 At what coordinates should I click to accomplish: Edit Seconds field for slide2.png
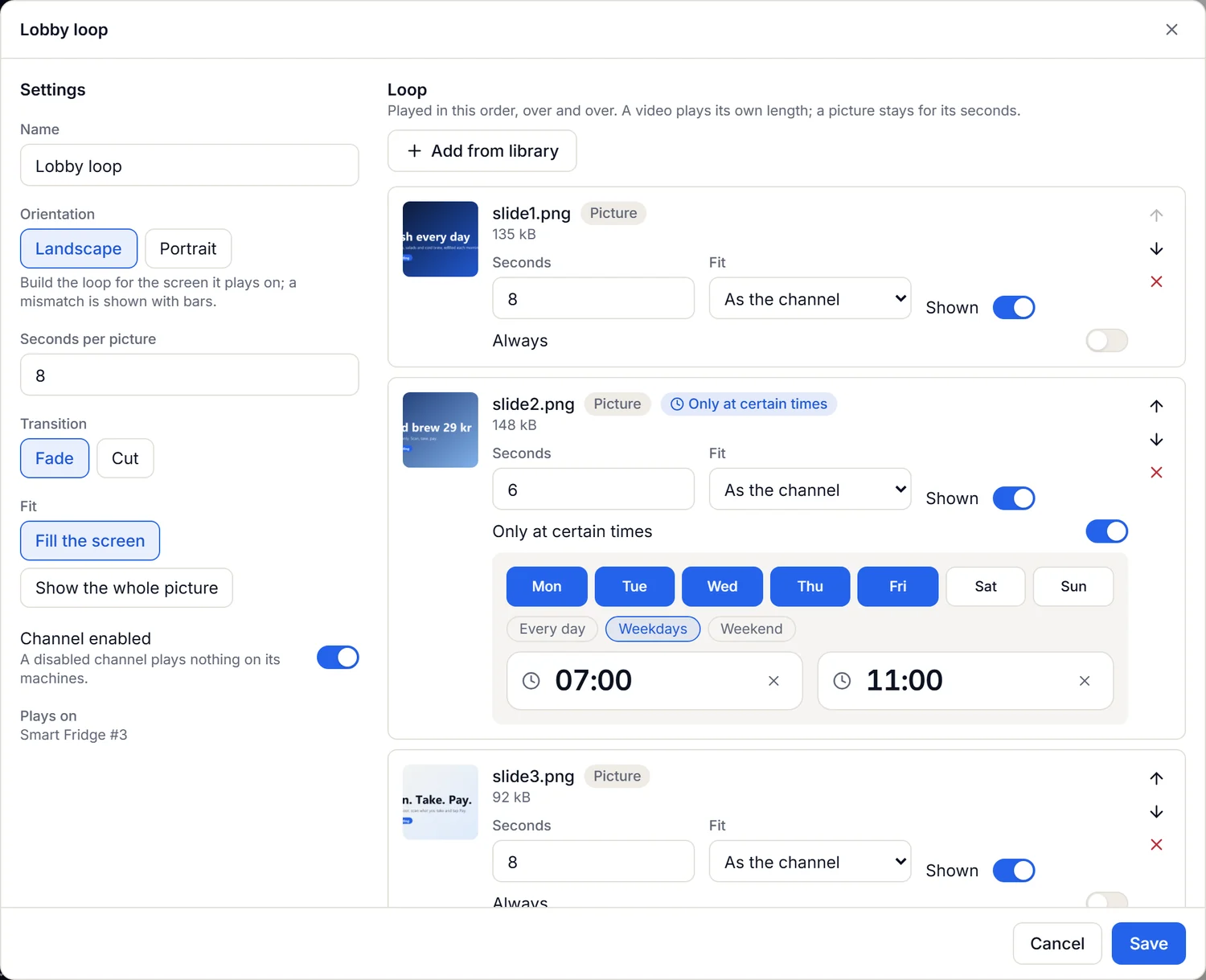593,489
